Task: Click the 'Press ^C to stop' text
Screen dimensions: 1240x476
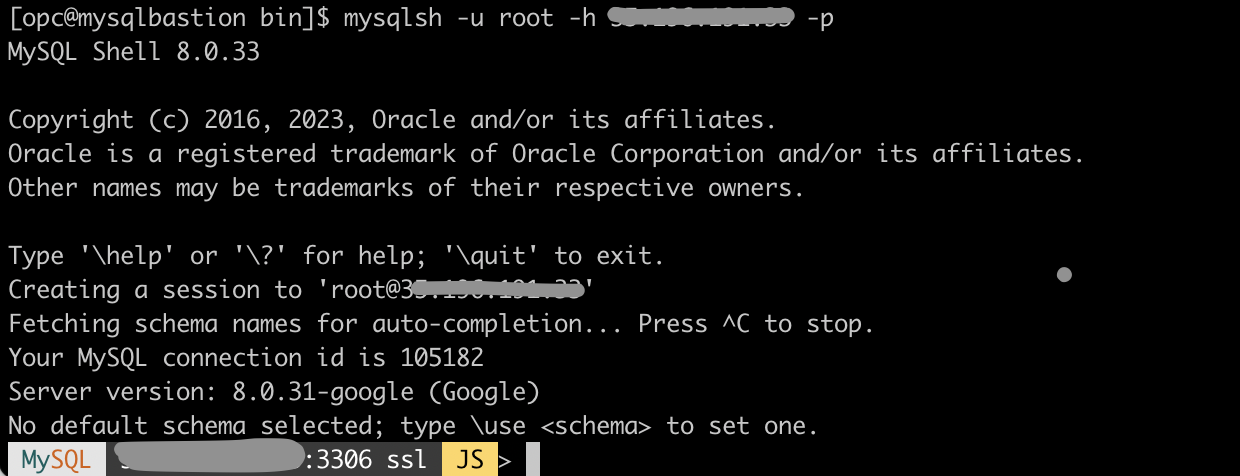Action: pyautogui.click(x=756, y=324)
